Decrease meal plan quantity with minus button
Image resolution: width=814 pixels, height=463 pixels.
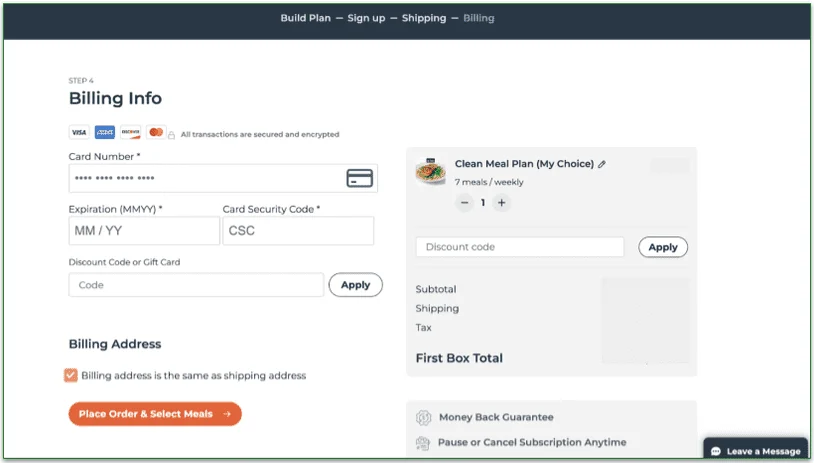pos(465,203)
